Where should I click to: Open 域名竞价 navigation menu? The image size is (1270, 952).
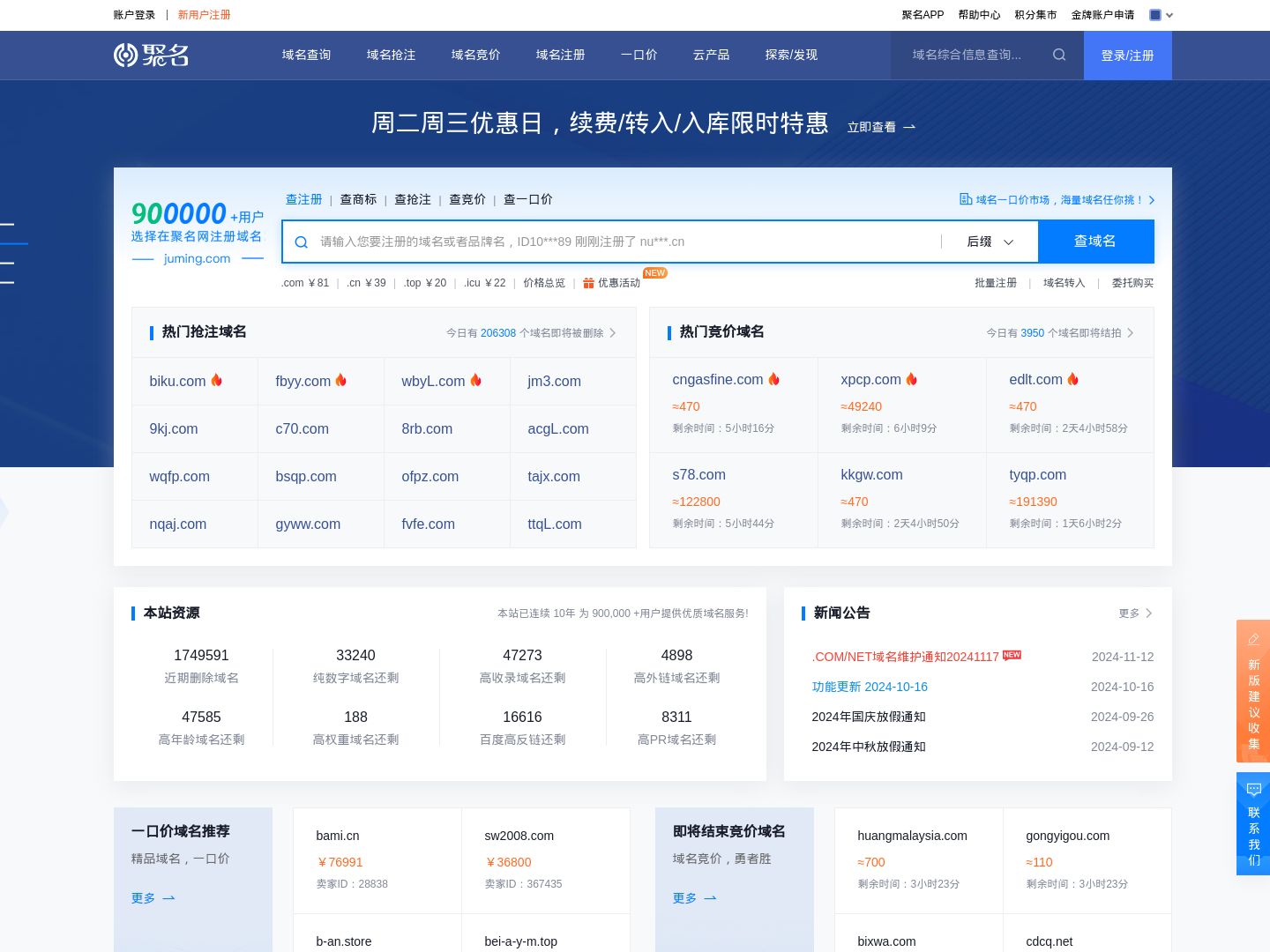click(475, 55)
